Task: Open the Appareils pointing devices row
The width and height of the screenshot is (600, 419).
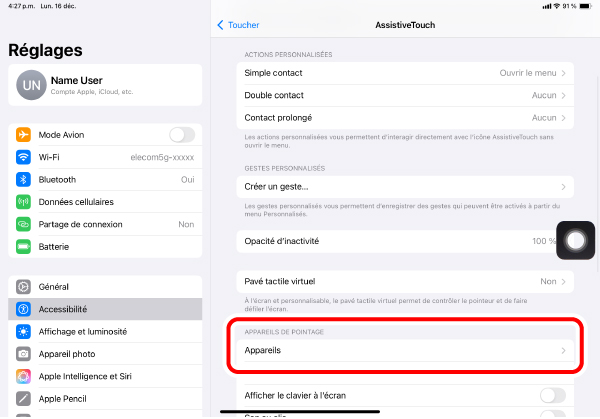Action: [406, 351]
